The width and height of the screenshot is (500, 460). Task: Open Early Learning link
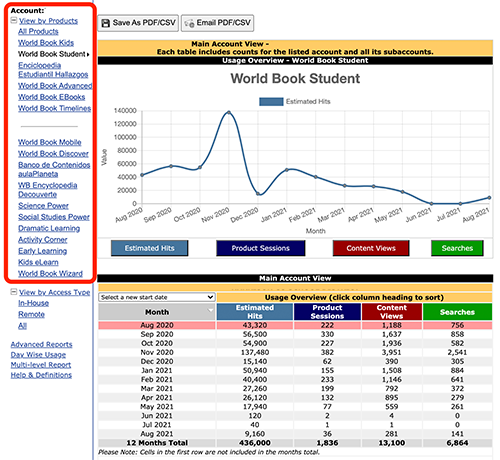(43, 251)
